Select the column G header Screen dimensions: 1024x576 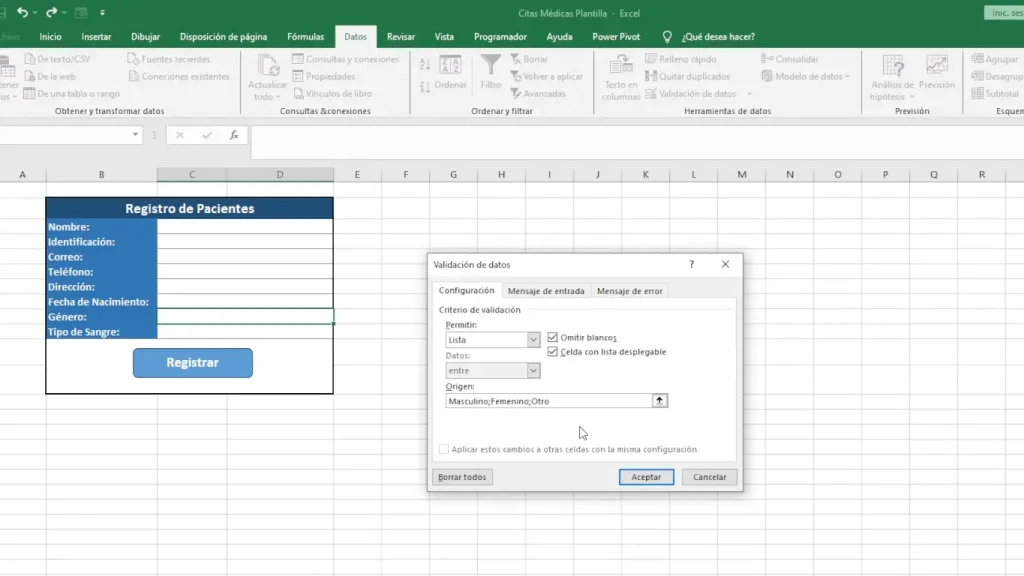click(453, 174)
